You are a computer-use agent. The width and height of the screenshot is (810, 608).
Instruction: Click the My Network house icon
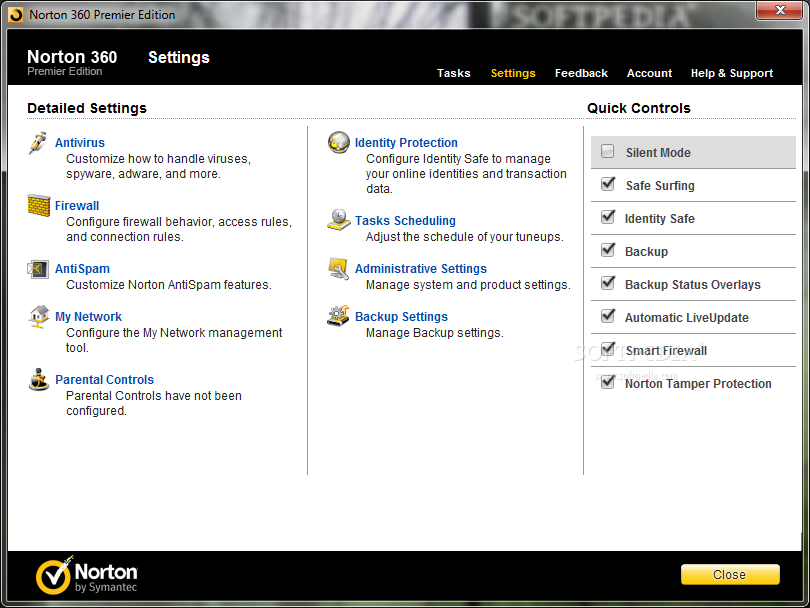(x=39, y=317)
